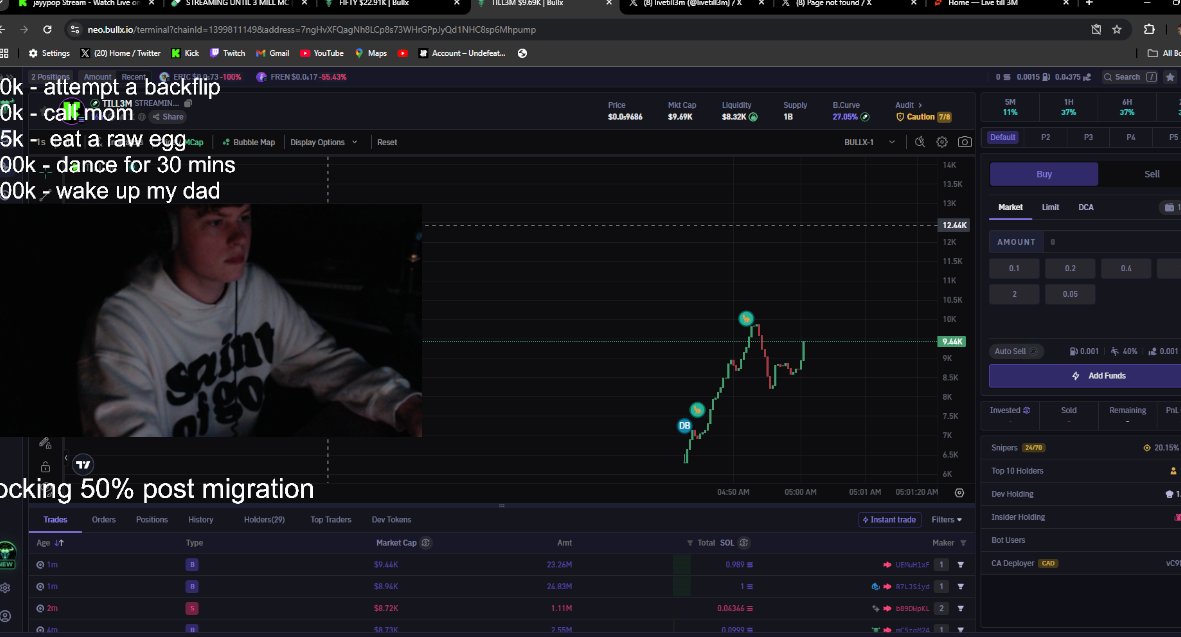Image resolution: width=1181 pixels, height=637 pixels.
Task: Filter by maker UENuH1xF funnel icon
Action: coord(960,565)
